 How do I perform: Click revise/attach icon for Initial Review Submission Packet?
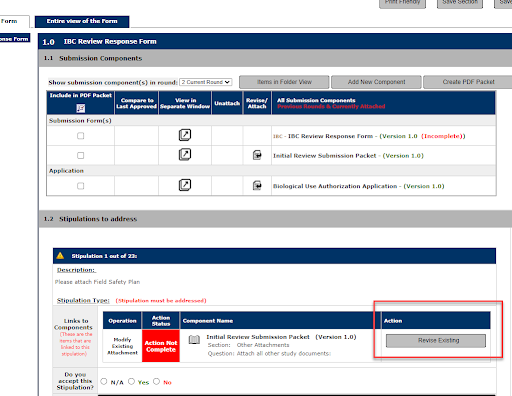click(x=257, y=155)
